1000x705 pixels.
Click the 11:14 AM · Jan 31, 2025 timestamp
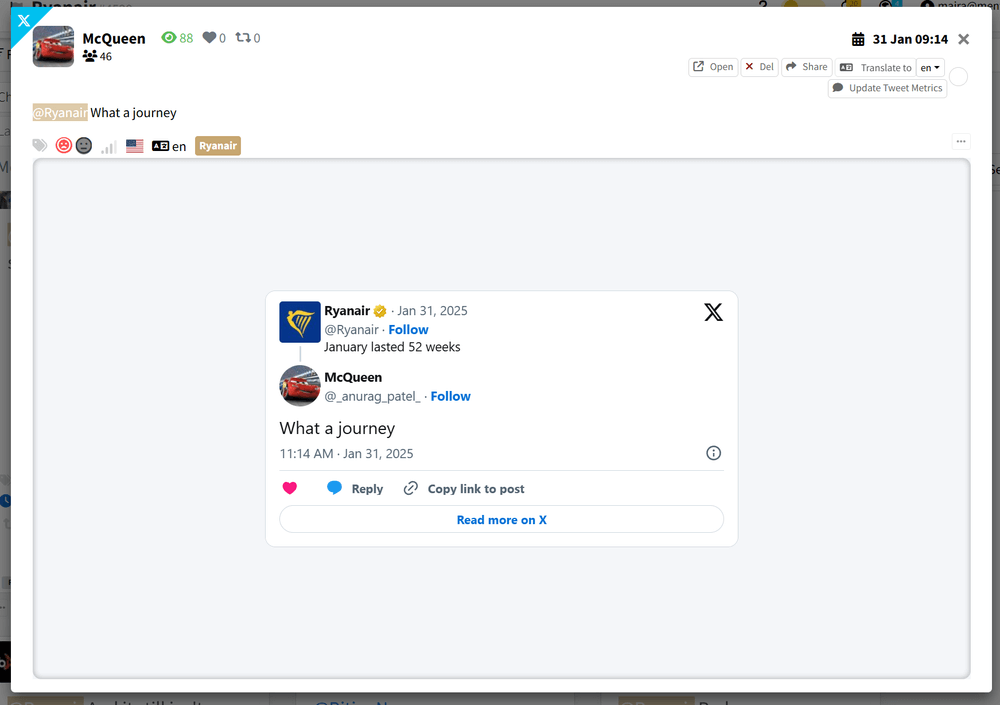click(x=346, y=454)
